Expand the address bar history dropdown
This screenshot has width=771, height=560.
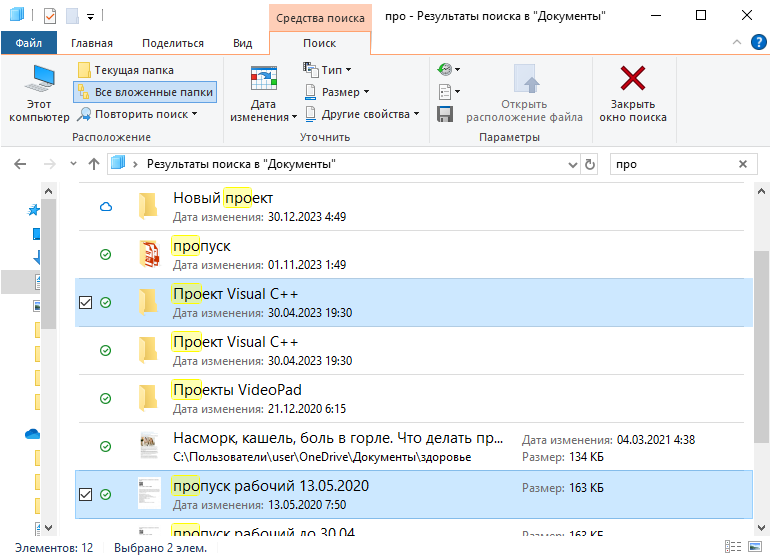(573, 164)
